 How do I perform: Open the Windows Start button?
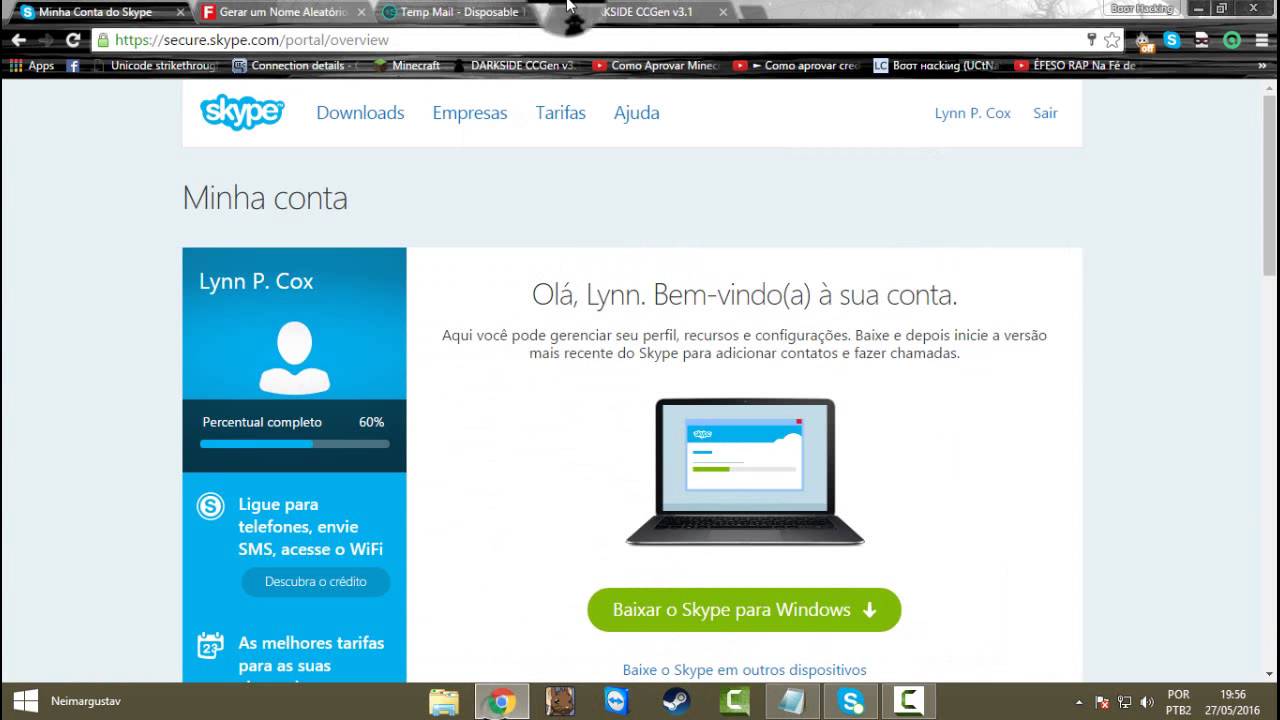pyautogui.click(x=24, y=701)
